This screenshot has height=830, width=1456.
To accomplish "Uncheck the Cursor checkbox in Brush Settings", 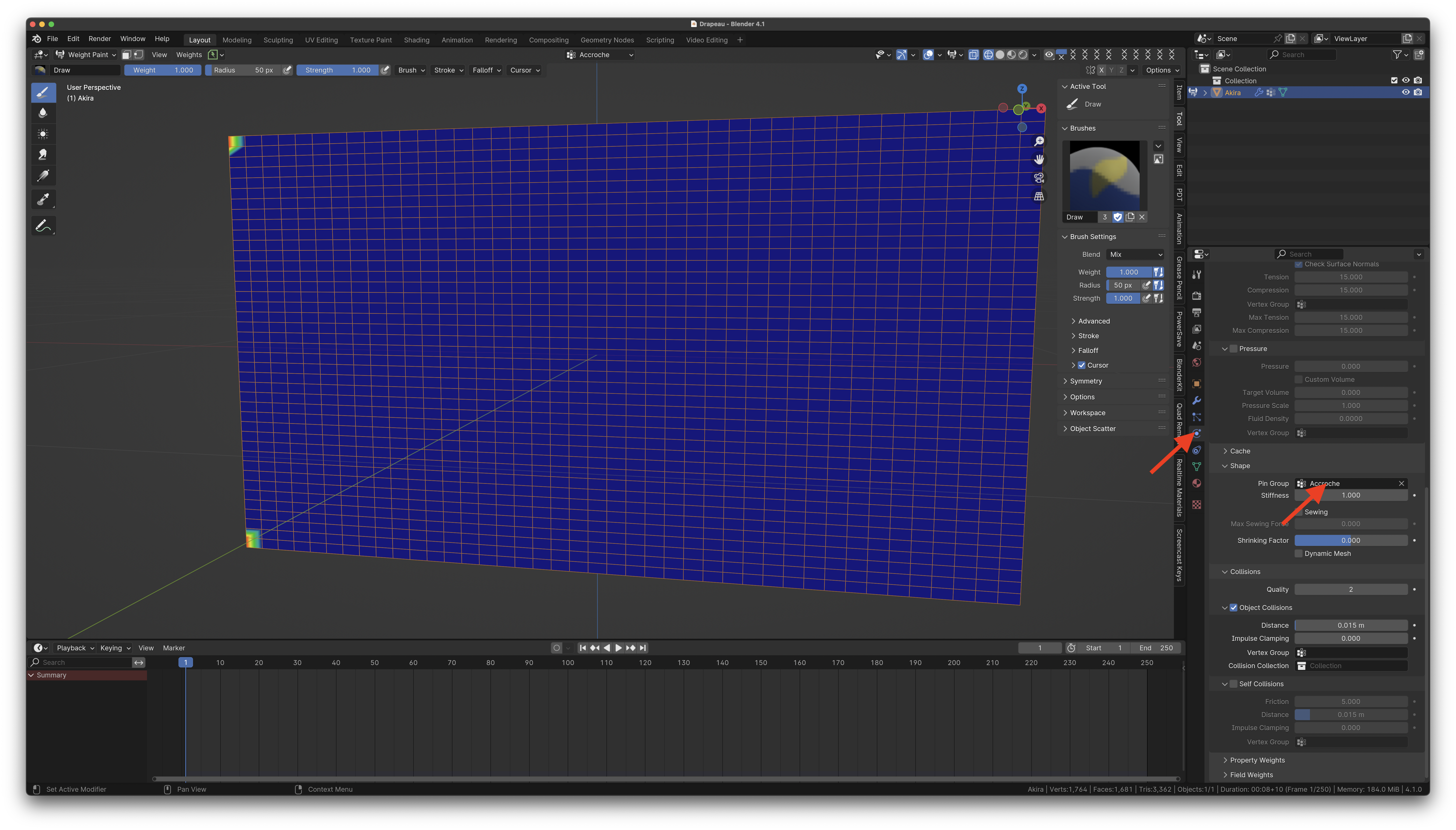I will tap(1081, 365).
